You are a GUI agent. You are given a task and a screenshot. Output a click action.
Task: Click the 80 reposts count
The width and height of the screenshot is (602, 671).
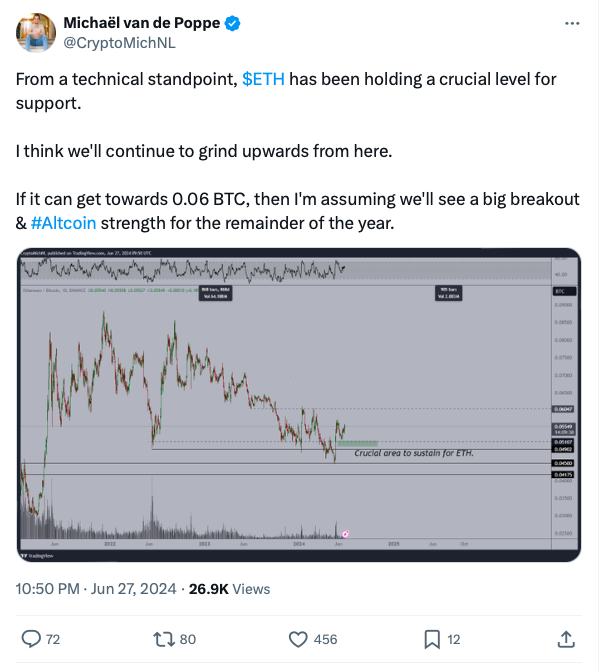[187, 639]
